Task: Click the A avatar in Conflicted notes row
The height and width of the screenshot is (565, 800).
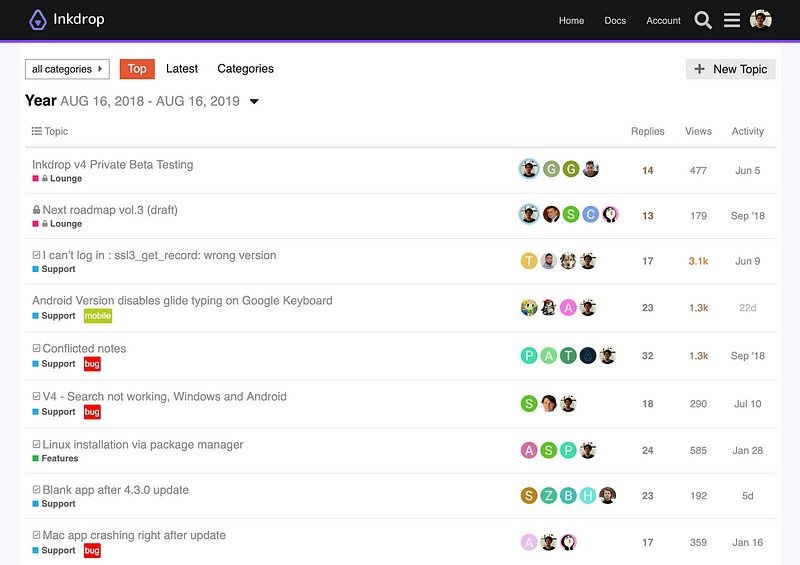Action: click(x=548, y=356)
